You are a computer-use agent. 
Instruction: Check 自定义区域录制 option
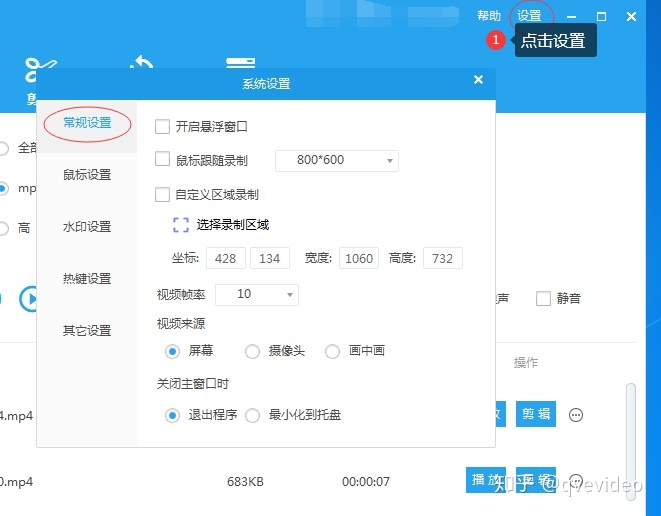click(x=162, y=195)
